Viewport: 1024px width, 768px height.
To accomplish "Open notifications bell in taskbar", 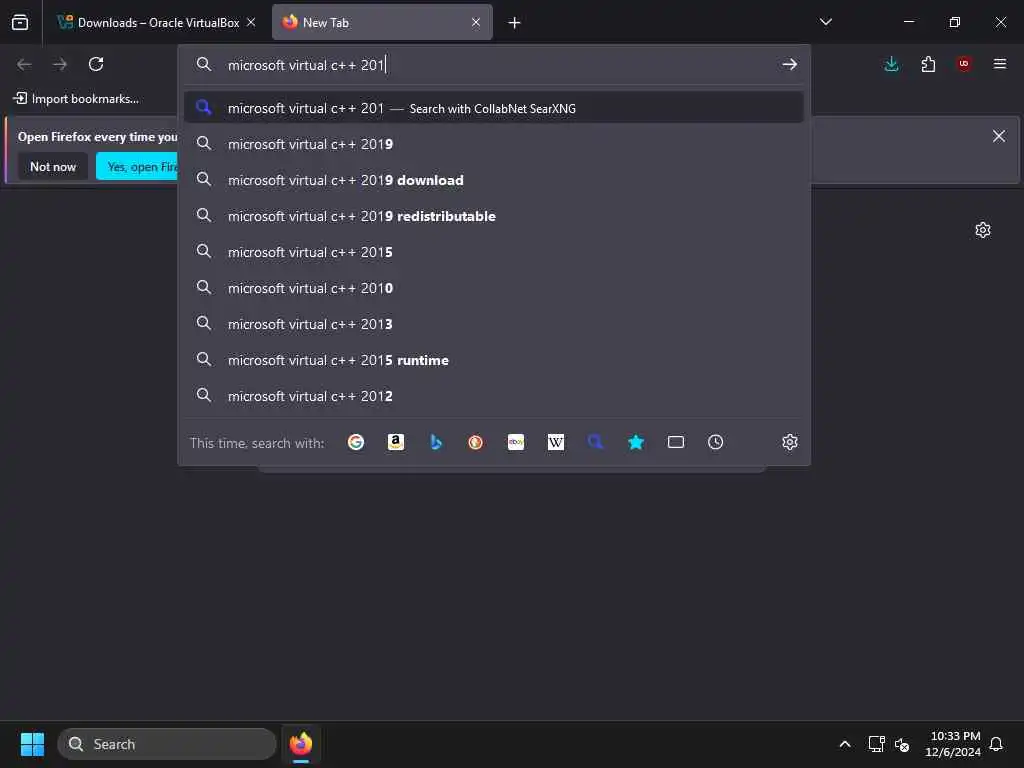I will pos(997,744).
